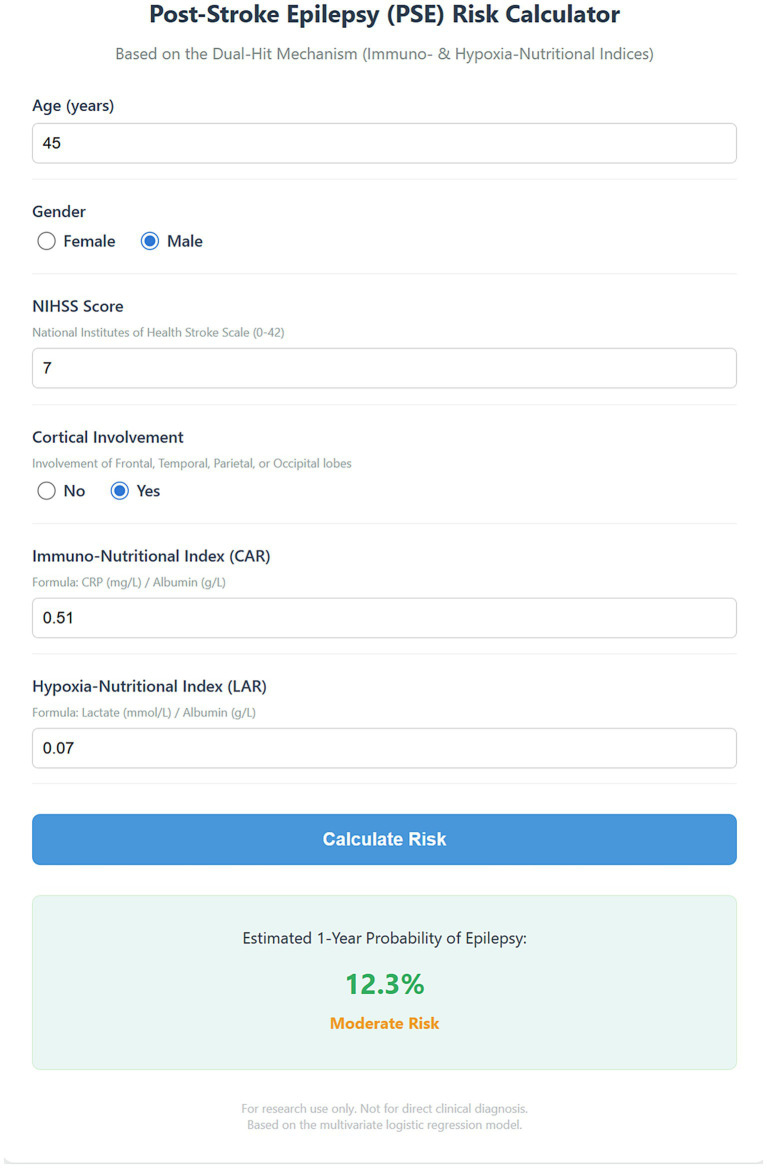The width and height of the screenshot is (767, 1168).
Task: Click the 12.3% probability result
Action: (x=384, y=984)
